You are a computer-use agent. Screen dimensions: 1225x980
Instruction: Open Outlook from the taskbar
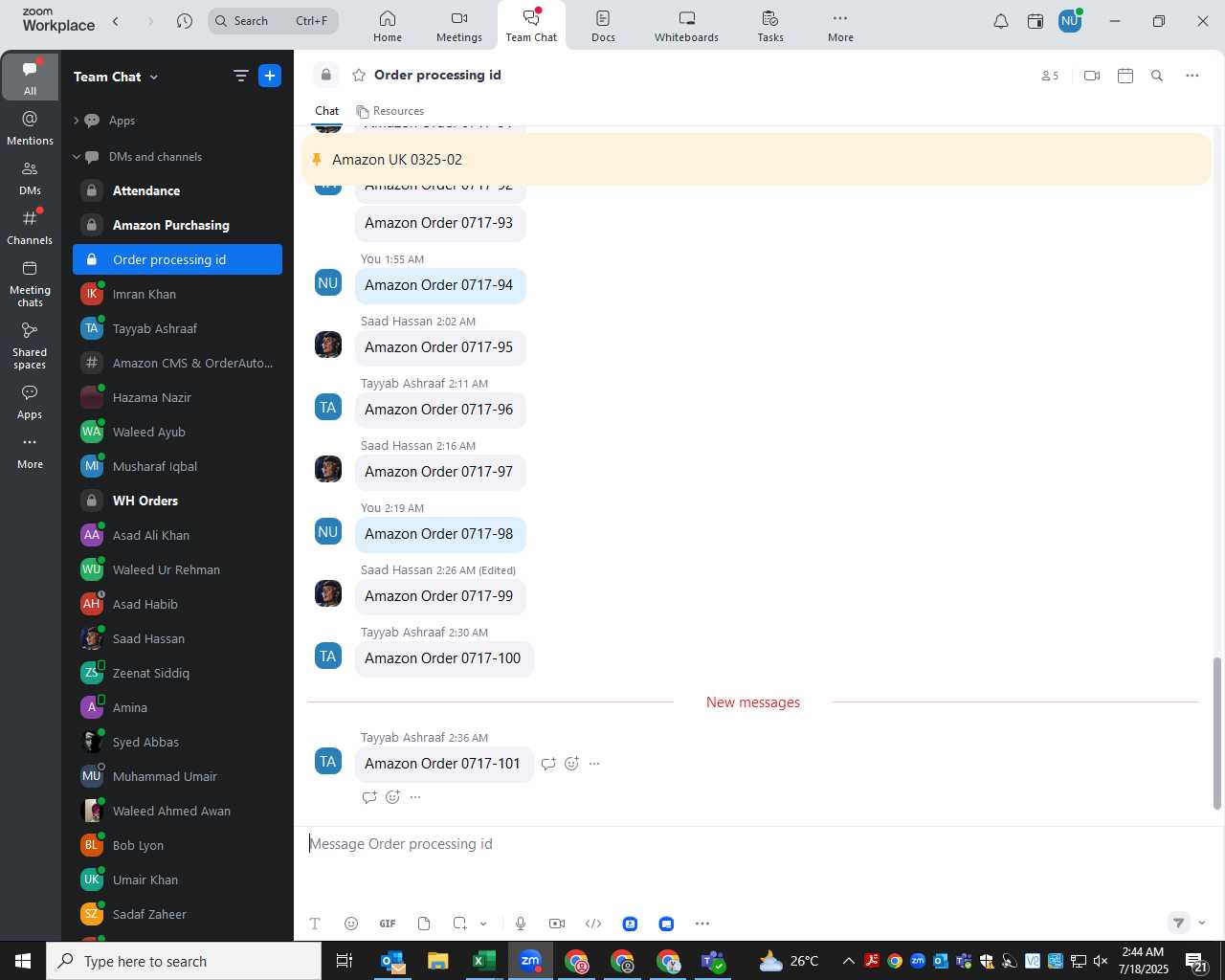[392, 961]
